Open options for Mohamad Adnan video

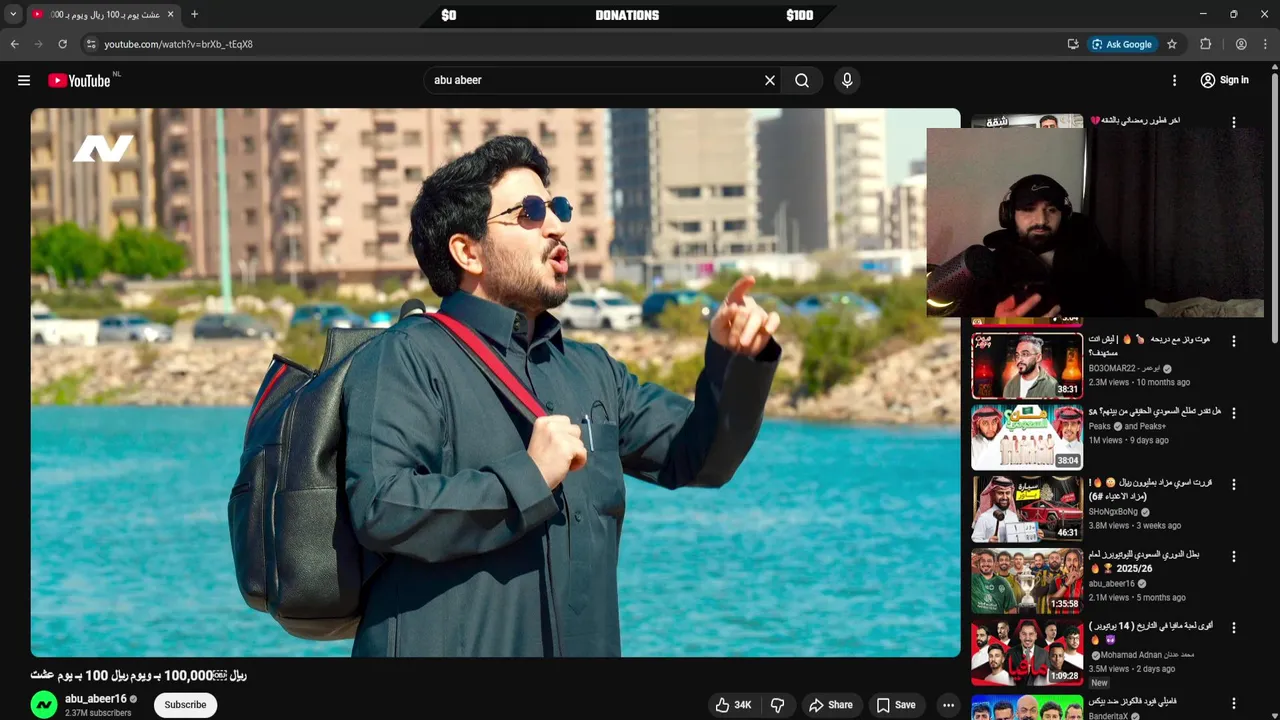[x=1233, y=629]
